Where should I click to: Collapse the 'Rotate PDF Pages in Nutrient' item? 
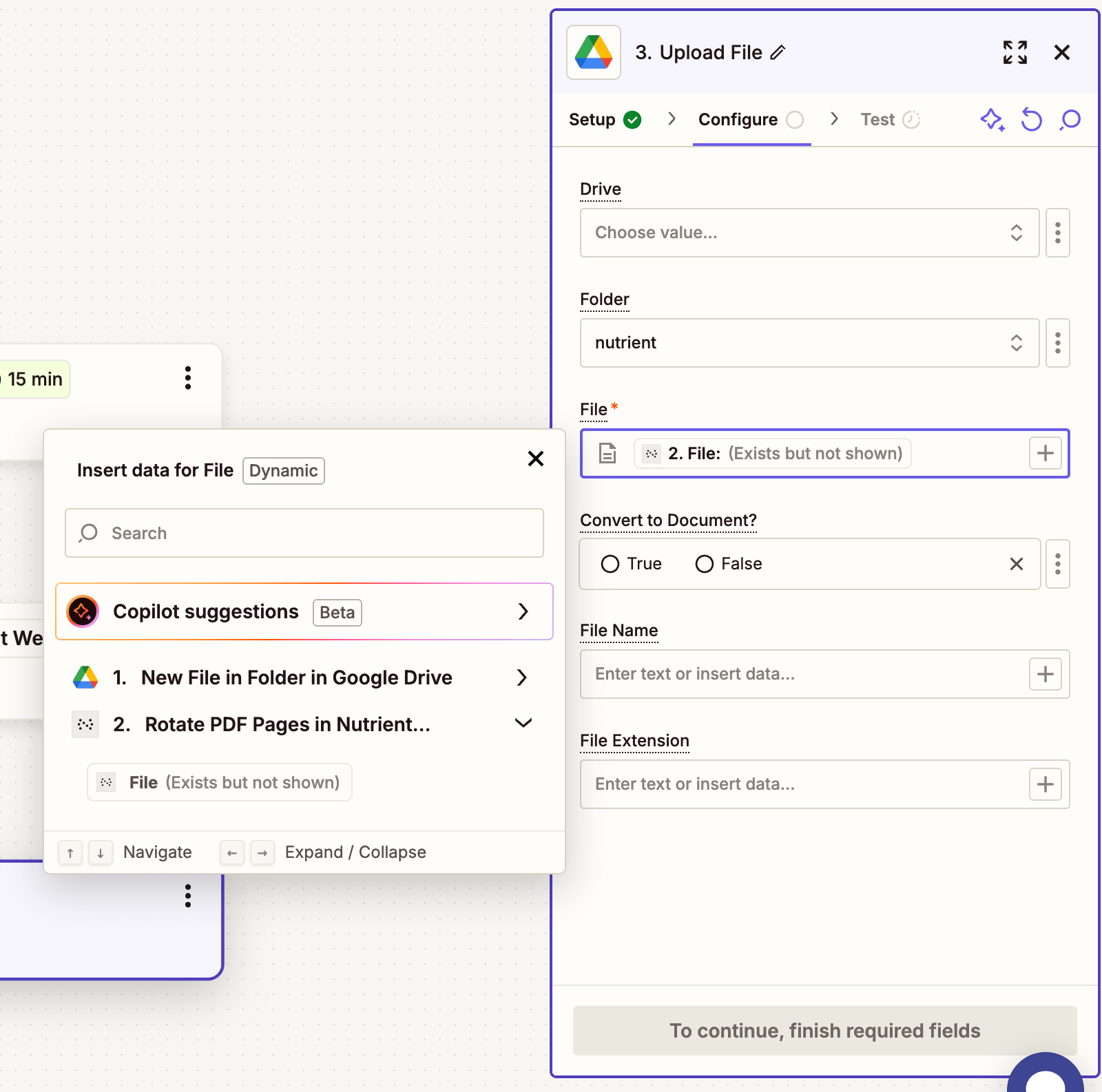click(x=523, y=724)
